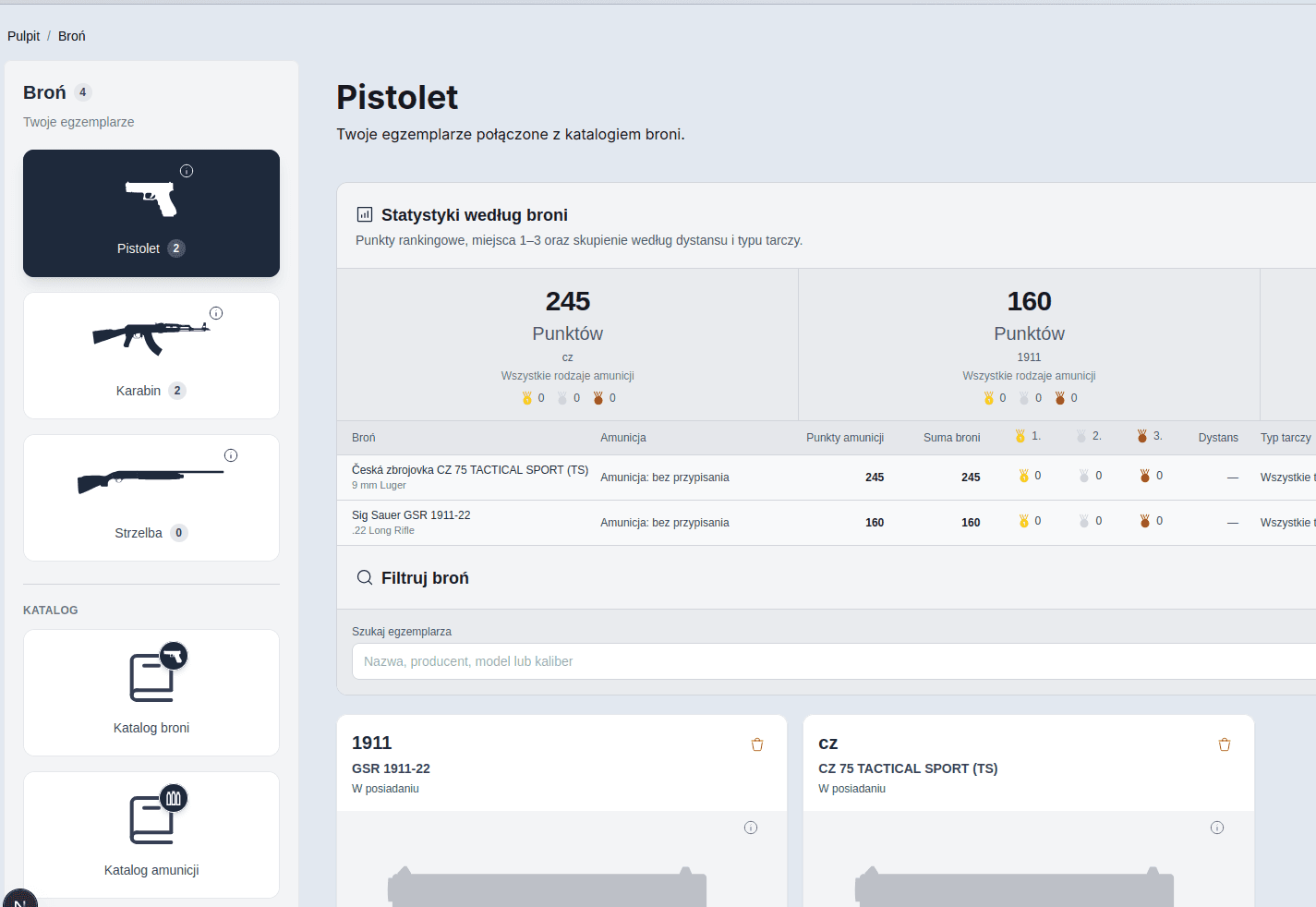Screen dimensions: 1316x907
Task: Open info icon on Pistolet card
Action: click(x=187, y=171)
